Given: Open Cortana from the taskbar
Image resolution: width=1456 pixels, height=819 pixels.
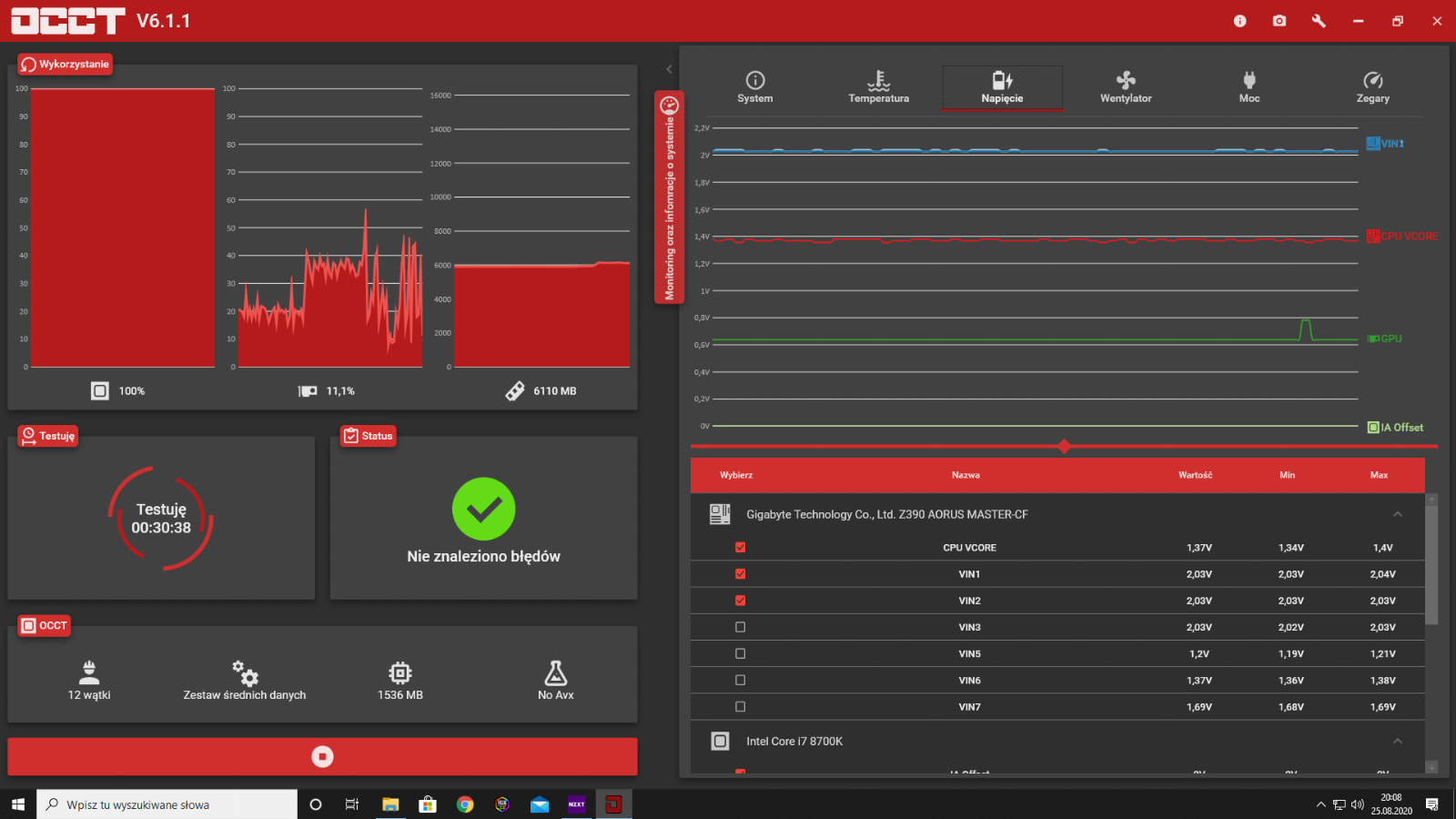Looking at the screenshot, I should point(316,804).
